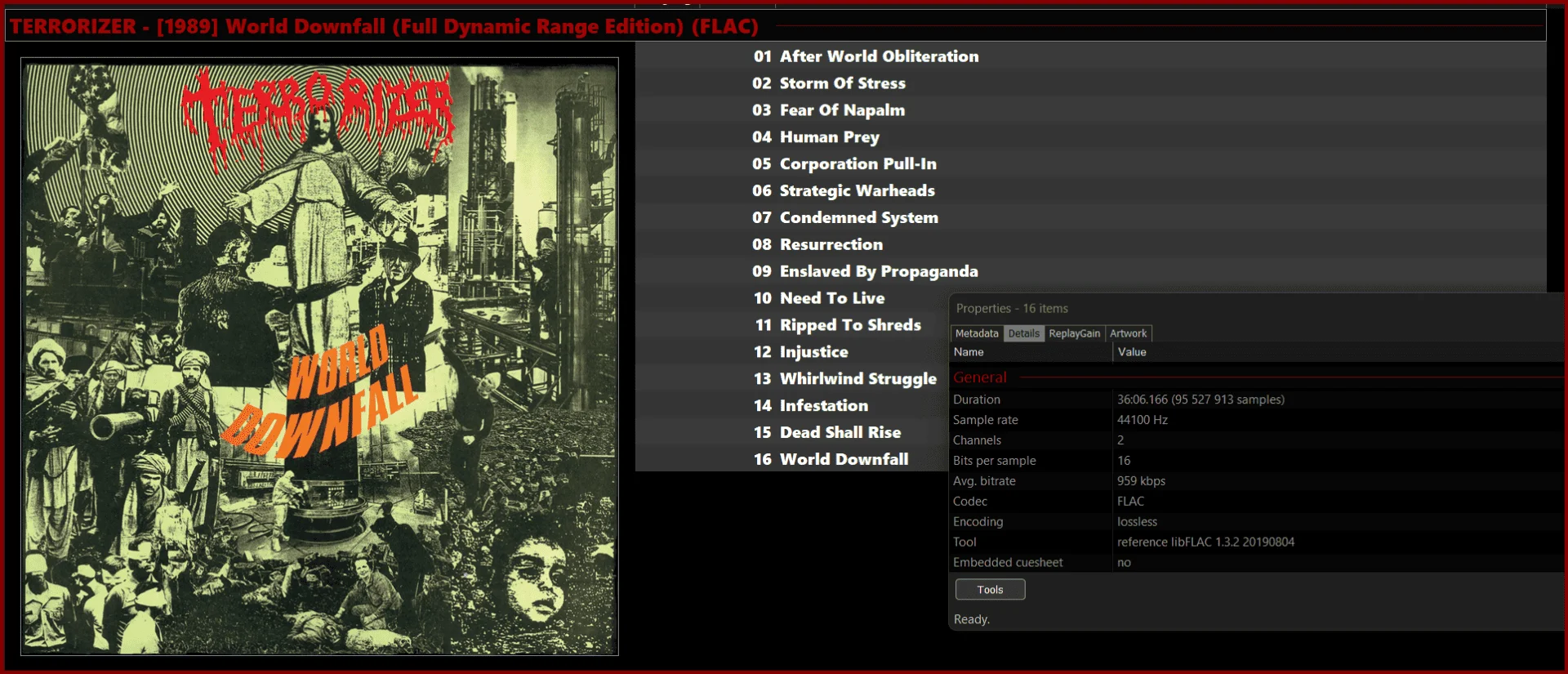The image size is (1568, 674).
Task: Click the 44100 Hz value
Action: pyautogui.click(x=1143, y=420)
